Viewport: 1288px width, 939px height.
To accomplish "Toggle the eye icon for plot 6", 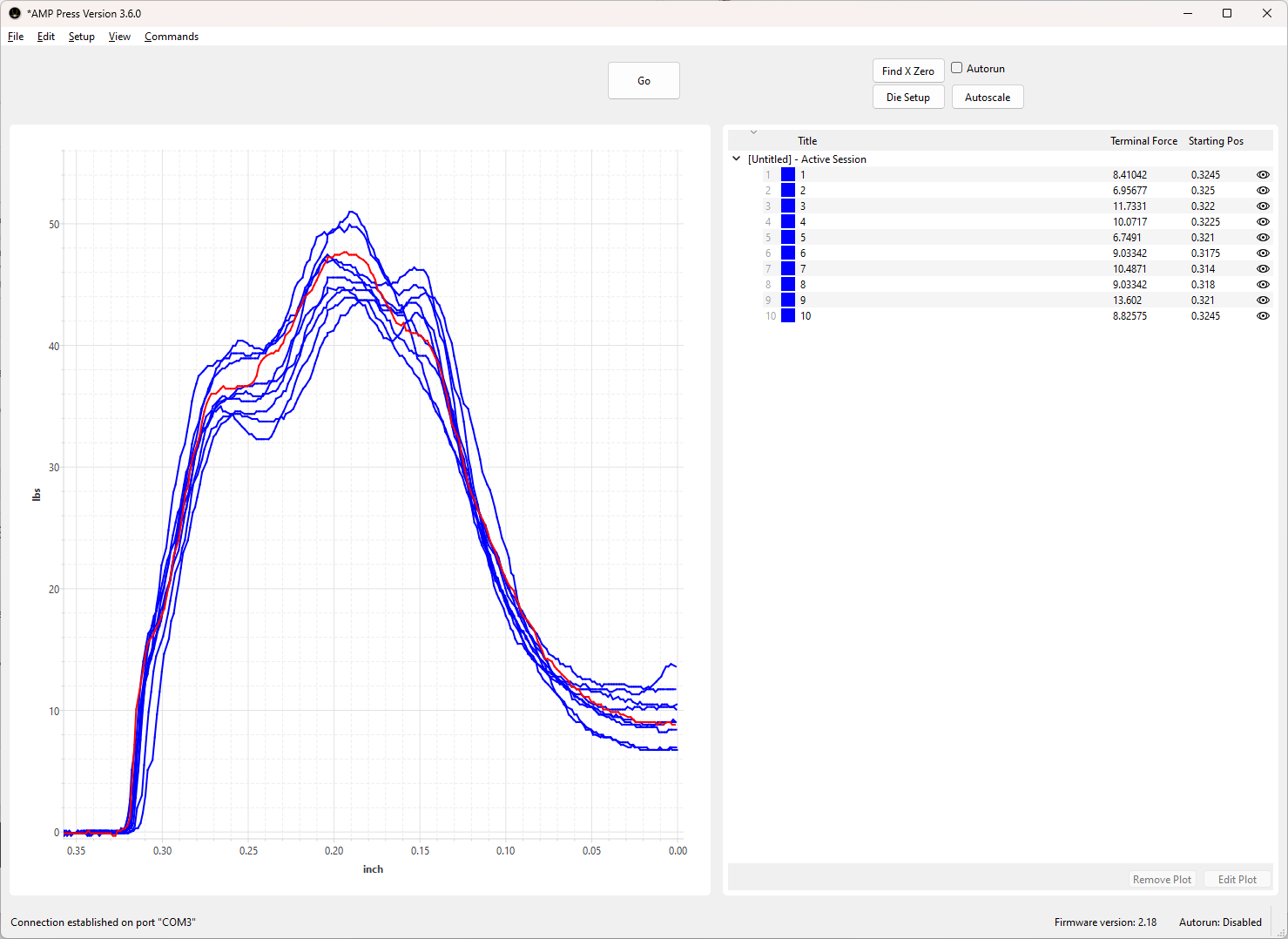I will 1263,253.
